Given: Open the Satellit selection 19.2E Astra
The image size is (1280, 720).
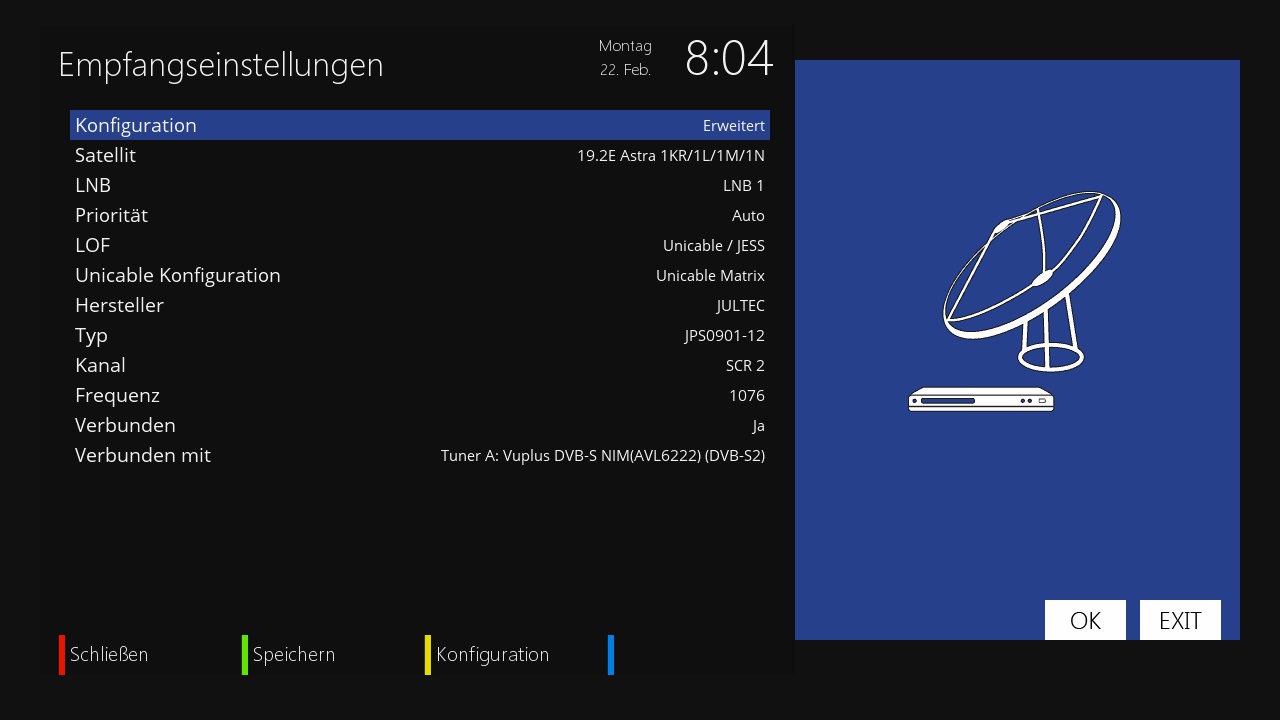Looking at the screenshot, I should [420, 155].
